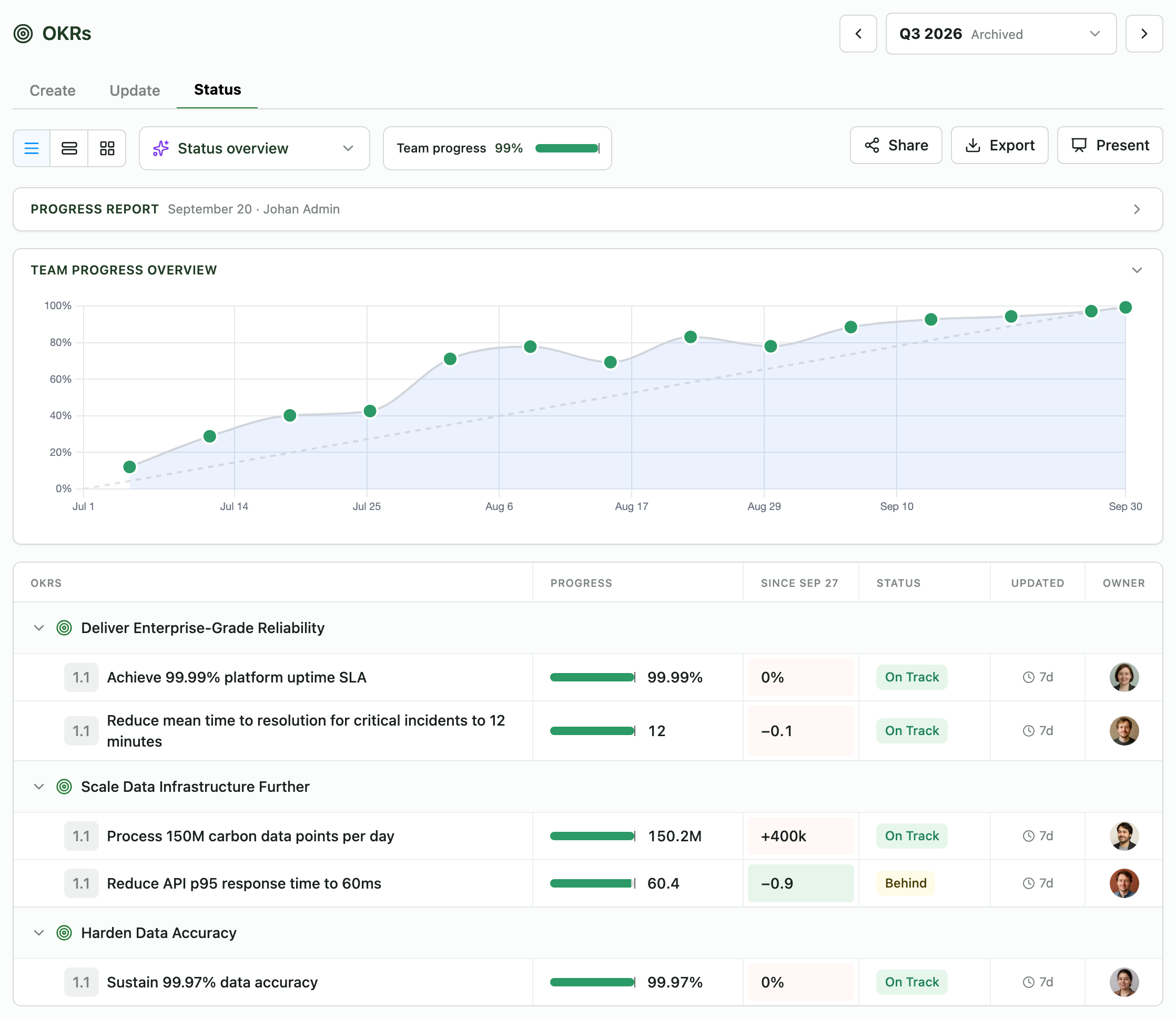Click owner avatar for carbon data points row
This screenshot has width=1176, height=1019.
(1124, 836)
